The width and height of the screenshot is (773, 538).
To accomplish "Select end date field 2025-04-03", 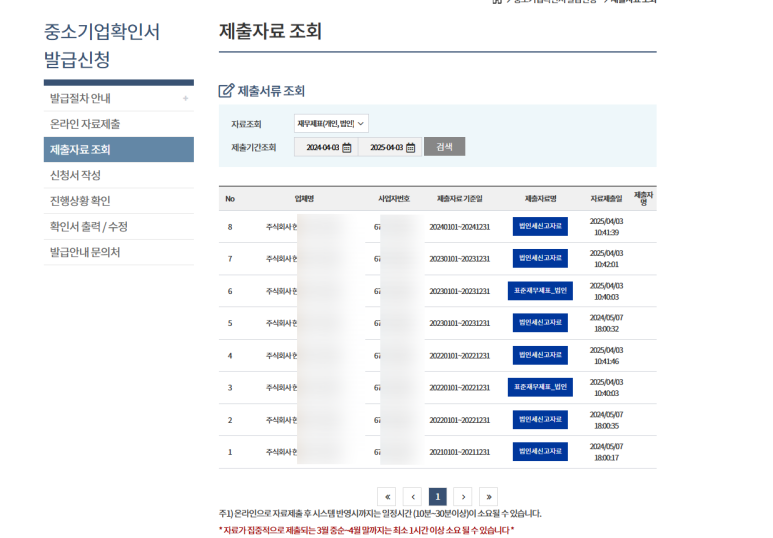I will click(390, 147).
